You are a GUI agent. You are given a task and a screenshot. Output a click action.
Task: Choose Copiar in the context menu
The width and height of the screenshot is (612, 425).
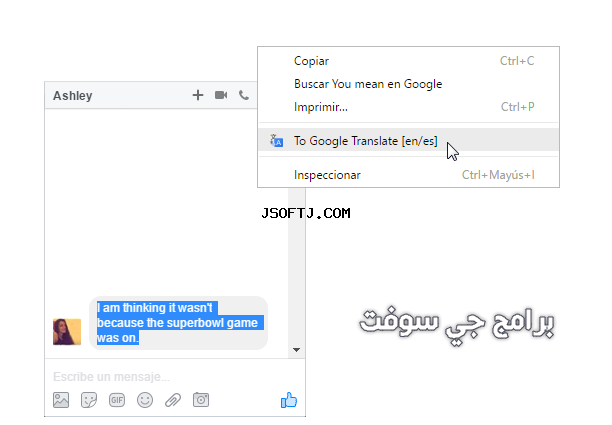coord(409,61)
